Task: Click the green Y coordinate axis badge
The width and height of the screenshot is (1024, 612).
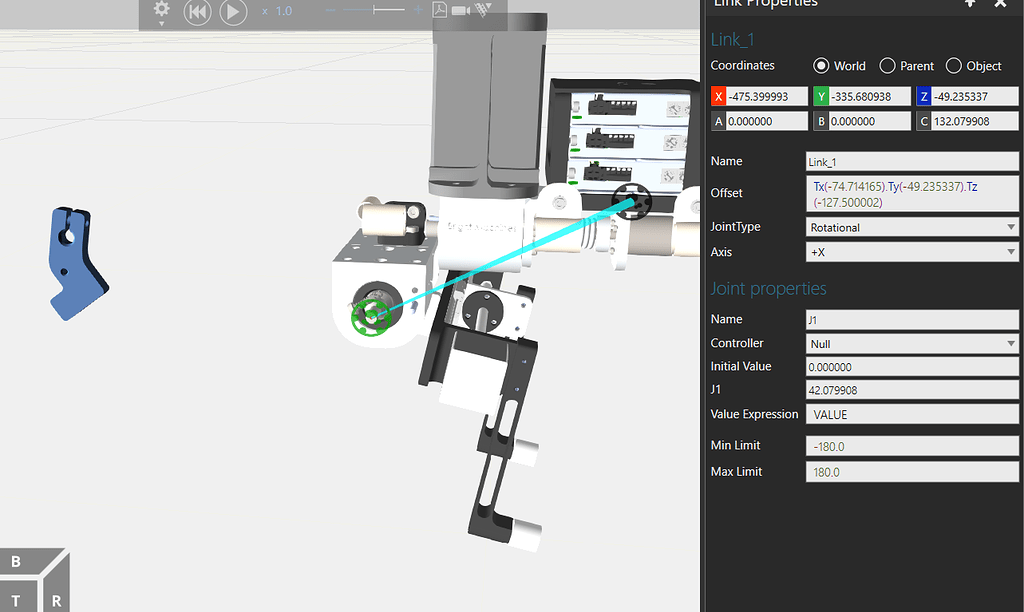Action: (822, 96)
